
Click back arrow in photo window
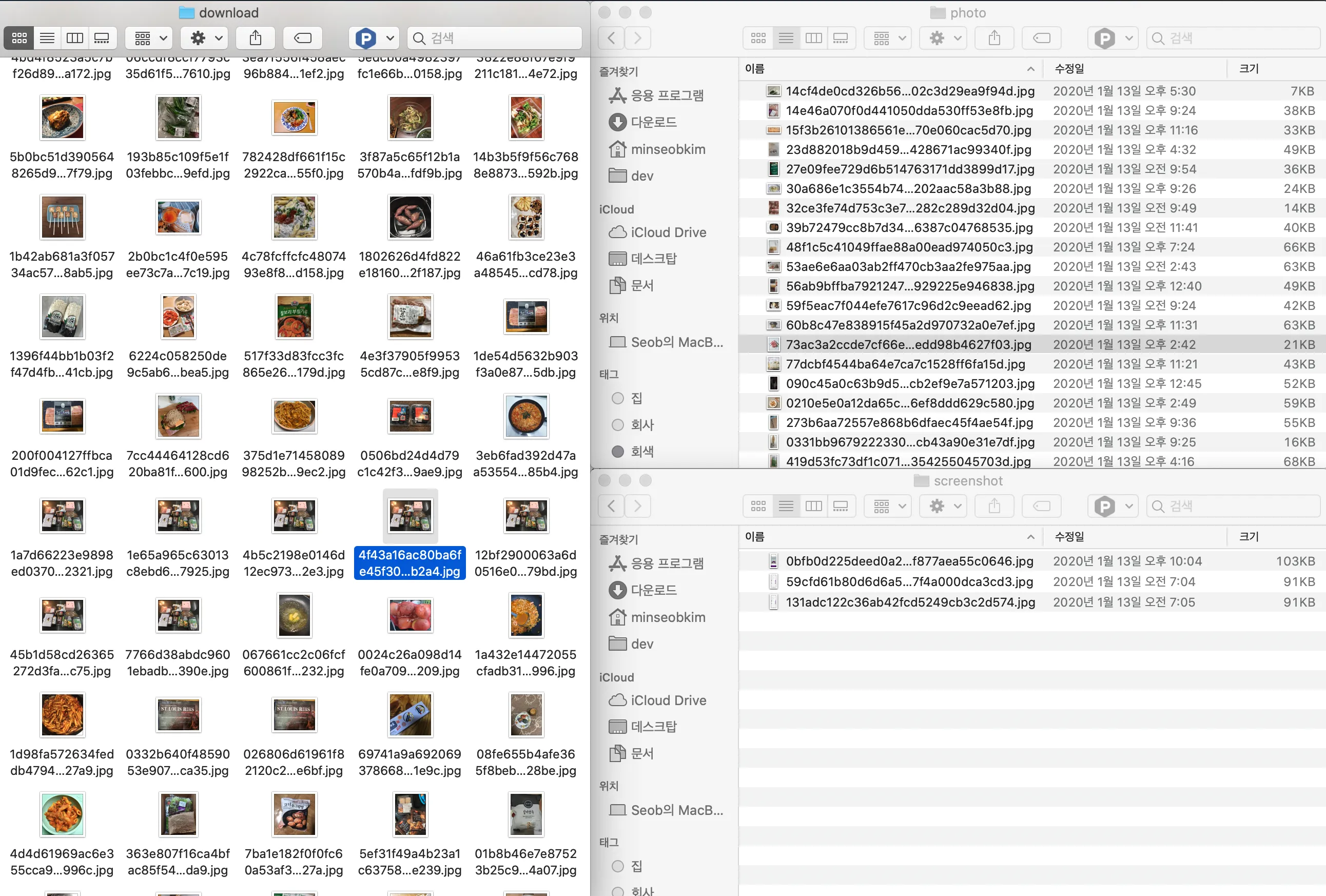[611, 38]
